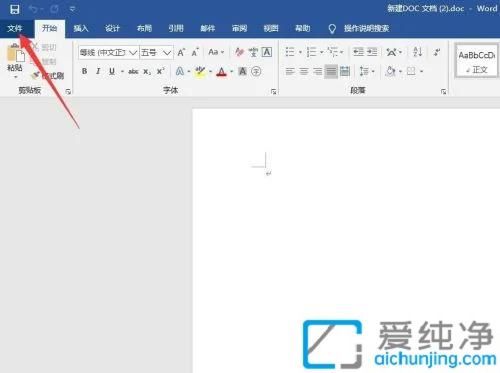Open Customize Quick Access Toolbar dropdown

point(72,9)
